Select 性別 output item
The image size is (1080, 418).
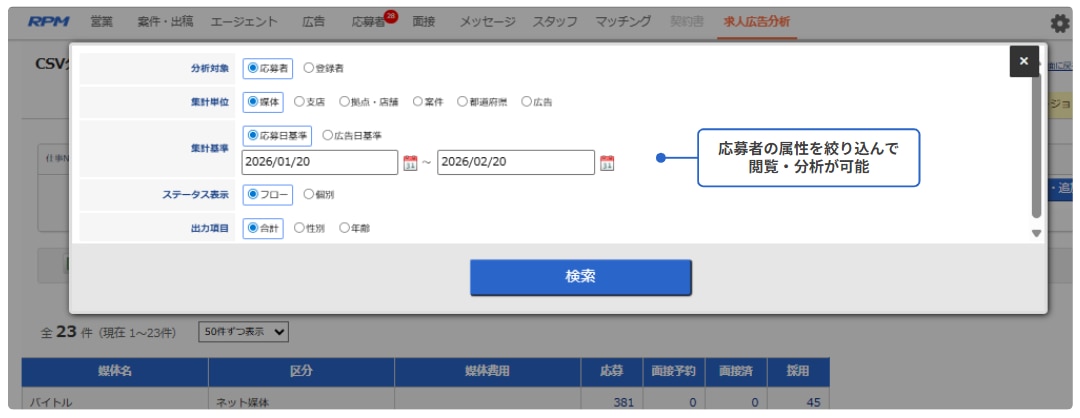[x=309, y=228]
